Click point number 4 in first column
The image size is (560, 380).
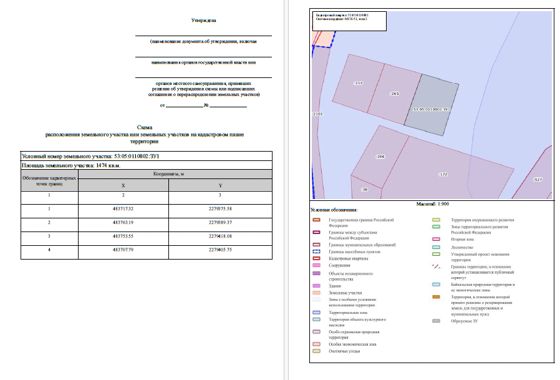click(49, 250)
